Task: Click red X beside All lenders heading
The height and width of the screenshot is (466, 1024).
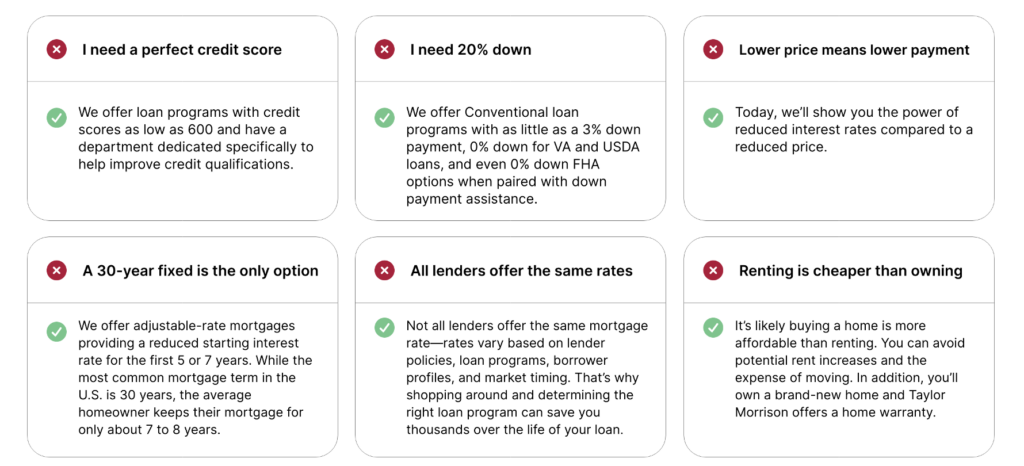Action: pos(385,270)
